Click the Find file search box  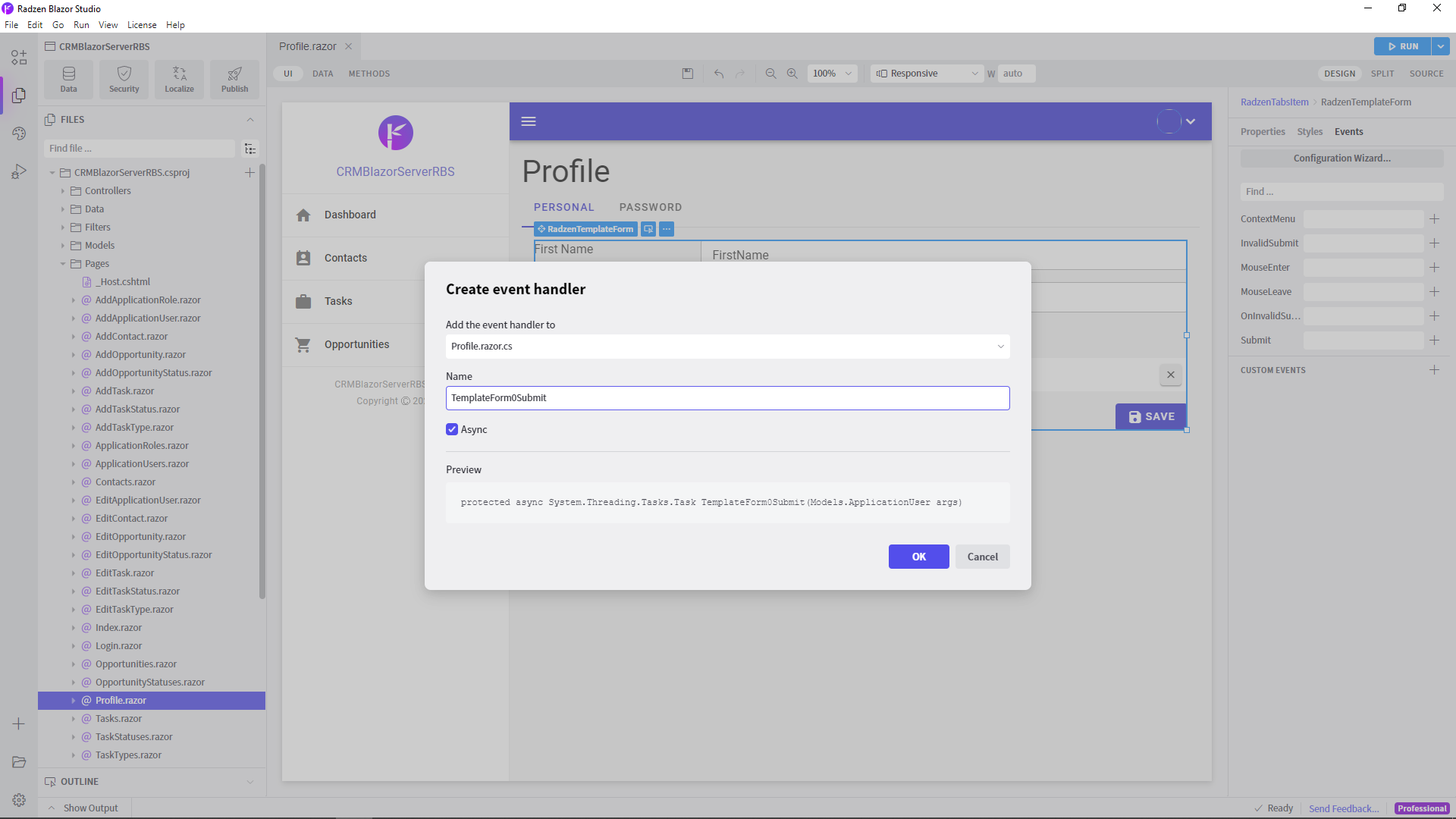(x=140, y=149)
